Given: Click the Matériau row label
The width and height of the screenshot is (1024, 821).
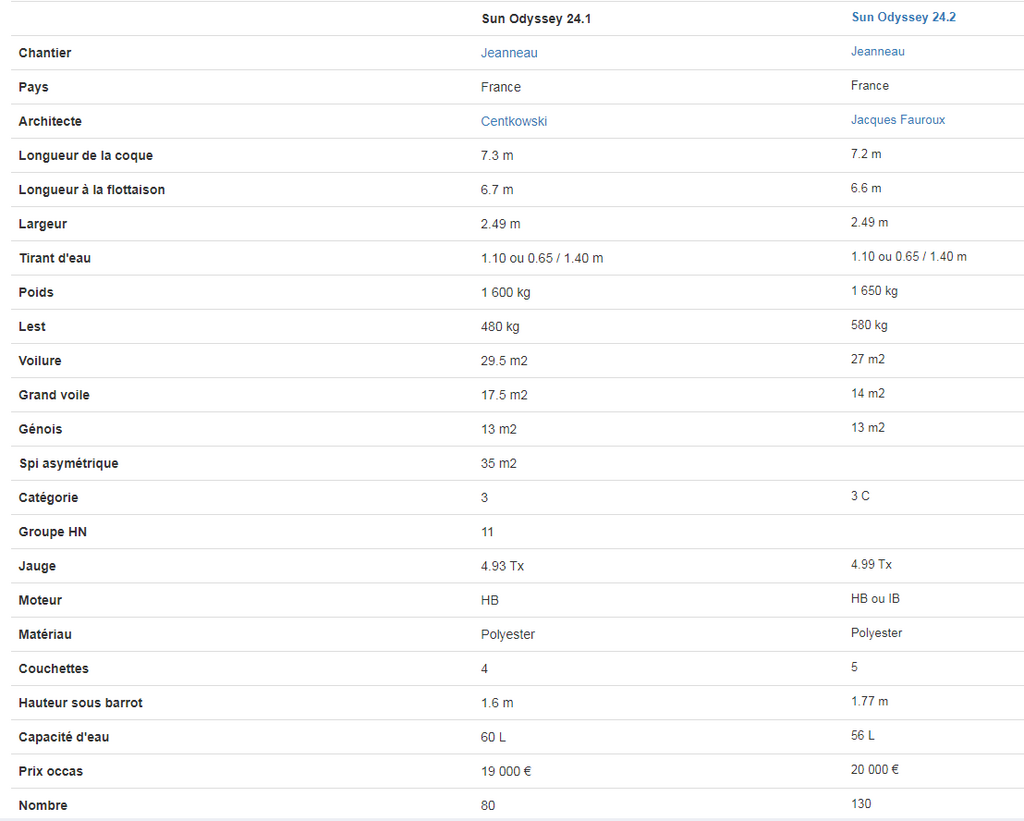Looking at the screenshot, I should click(x=45, y=634).
